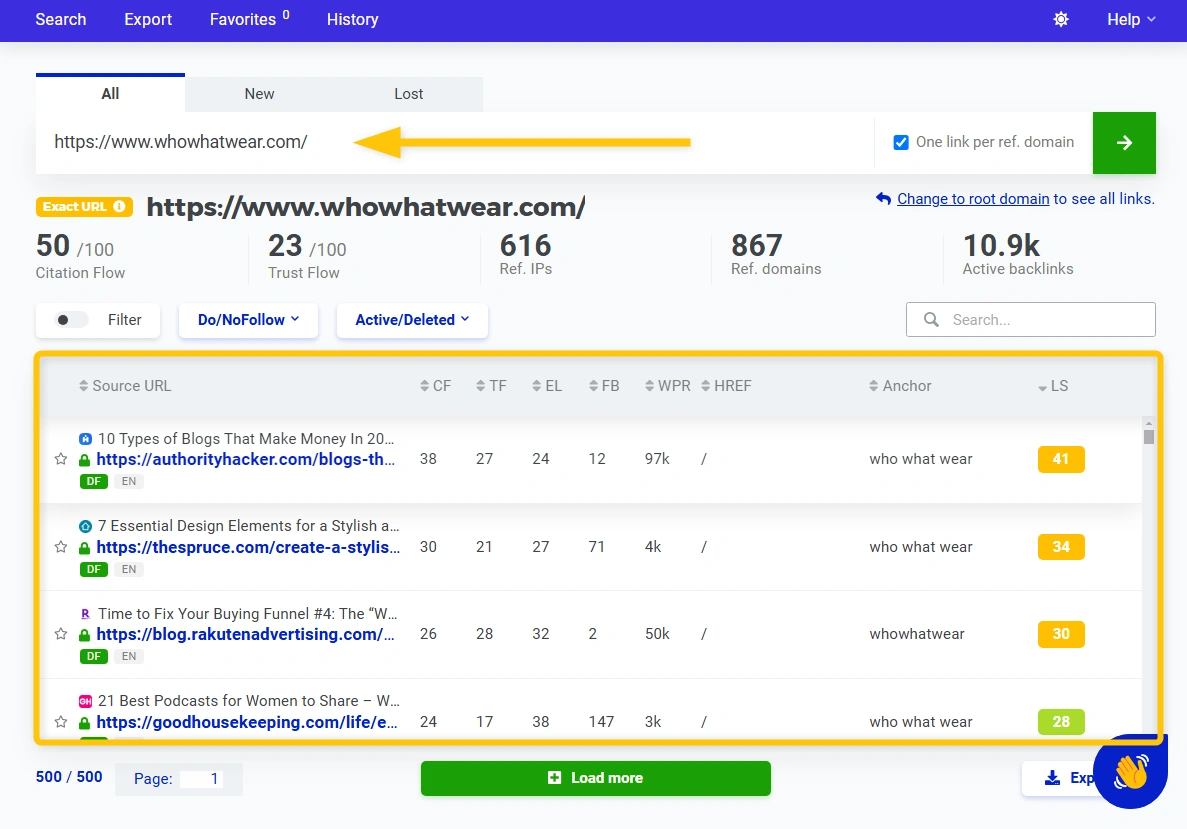Expand the Do/NoFollow dropdown
This screenshot has height=829, width=1187.
click(248, 319)
